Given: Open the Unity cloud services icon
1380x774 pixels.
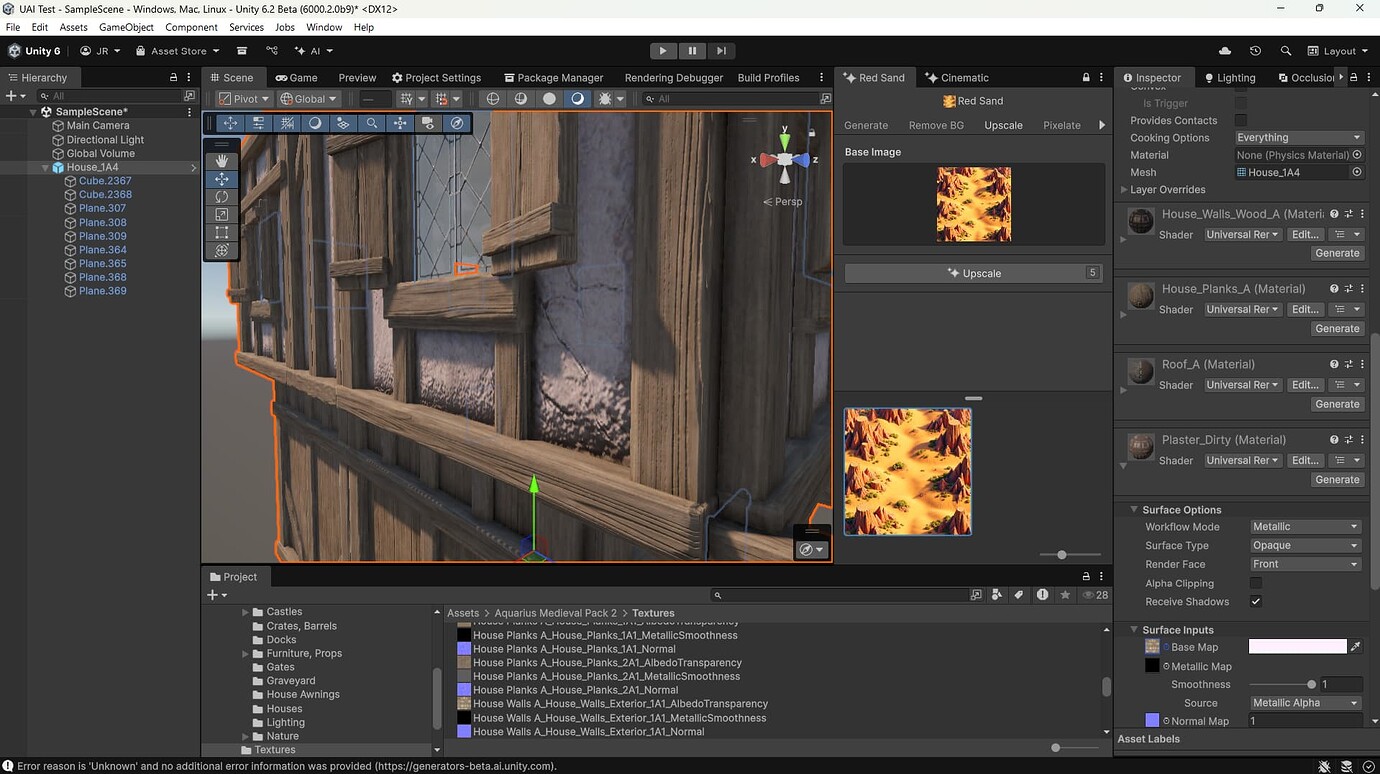Looking at the screenshot, I should 1224,50.
